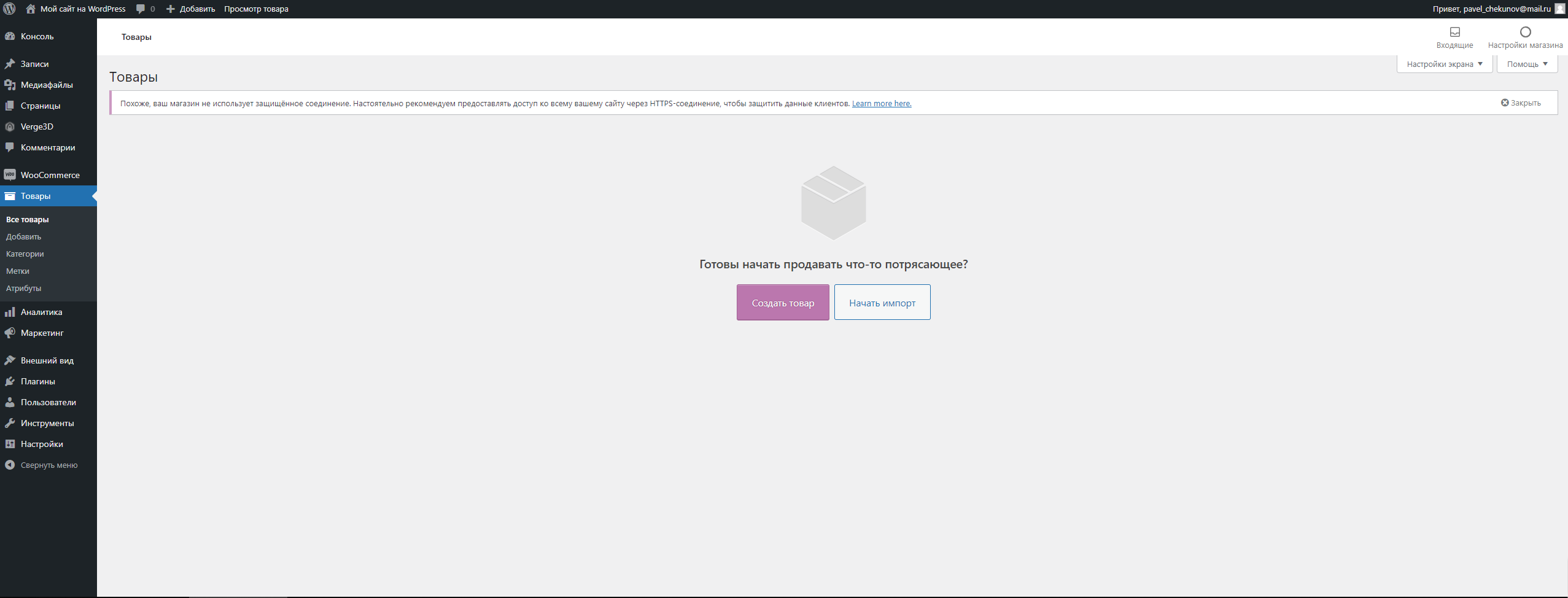Click the Verge3D icon in sidebar
Viewport: 1568px width, 598px height.
[10, 126]
